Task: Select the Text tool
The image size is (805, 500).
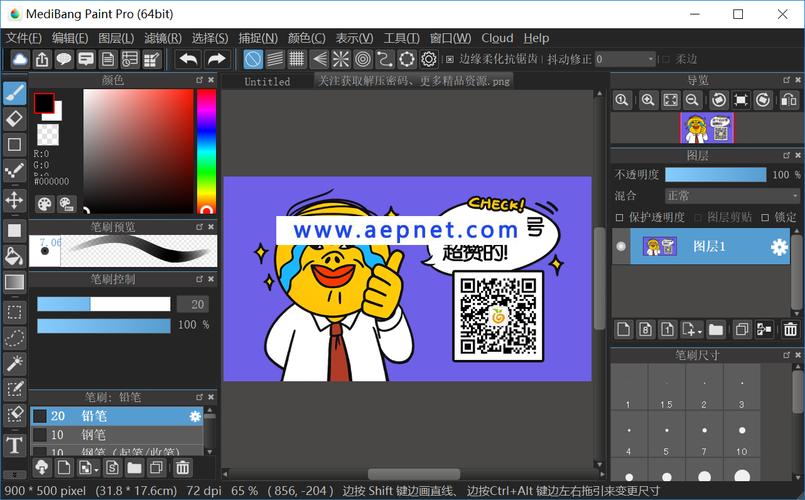Action: pos(15,445)
